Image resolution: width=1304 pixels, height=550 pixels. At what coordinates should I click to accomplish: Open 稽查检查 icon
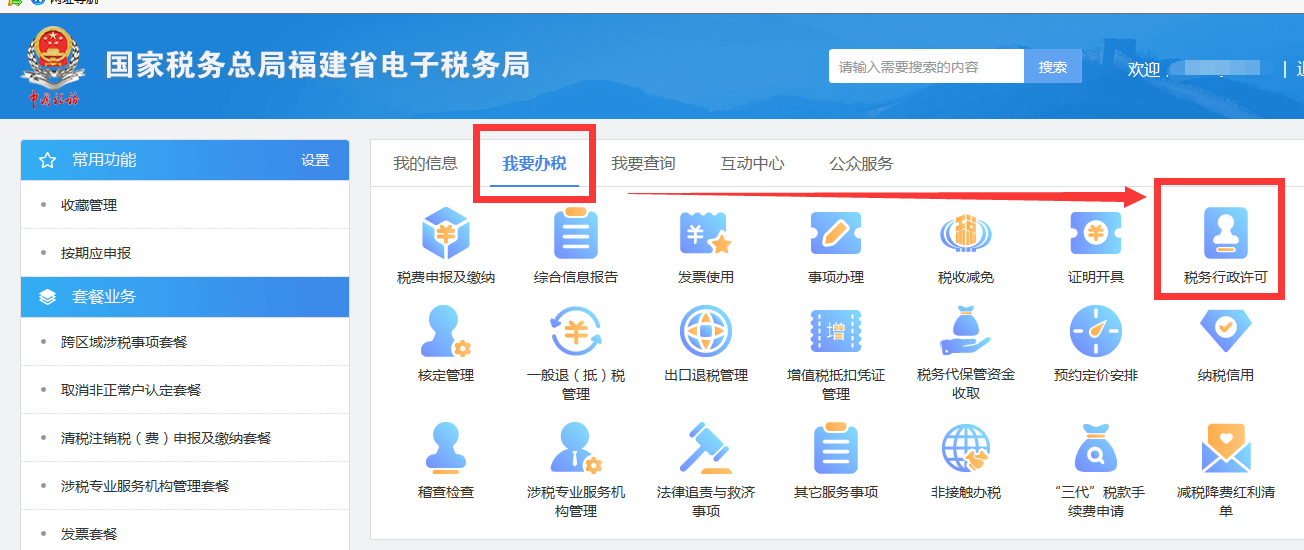tap(446, 448)
